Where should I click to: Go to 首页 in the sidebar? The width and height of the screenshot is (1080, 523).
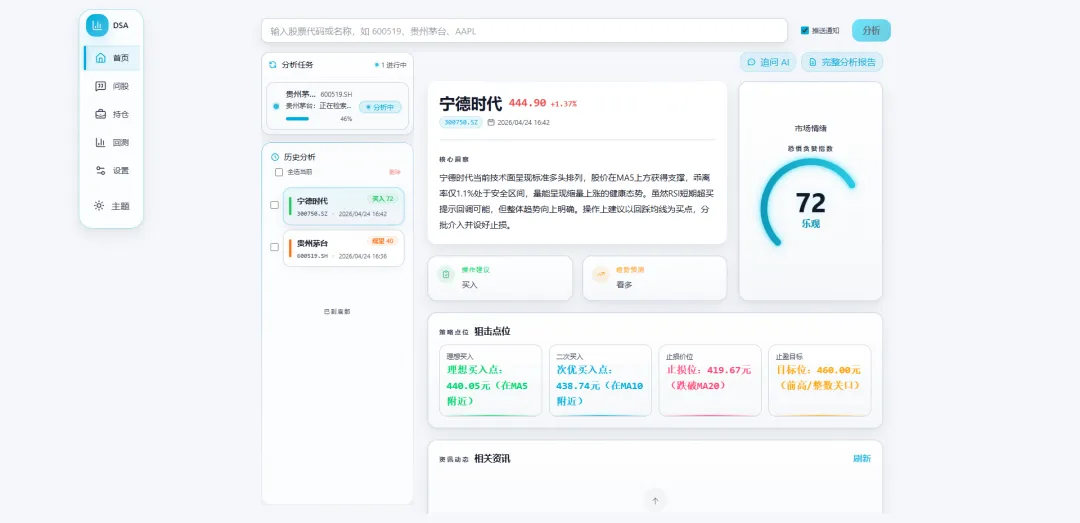(x=112, y=58)
